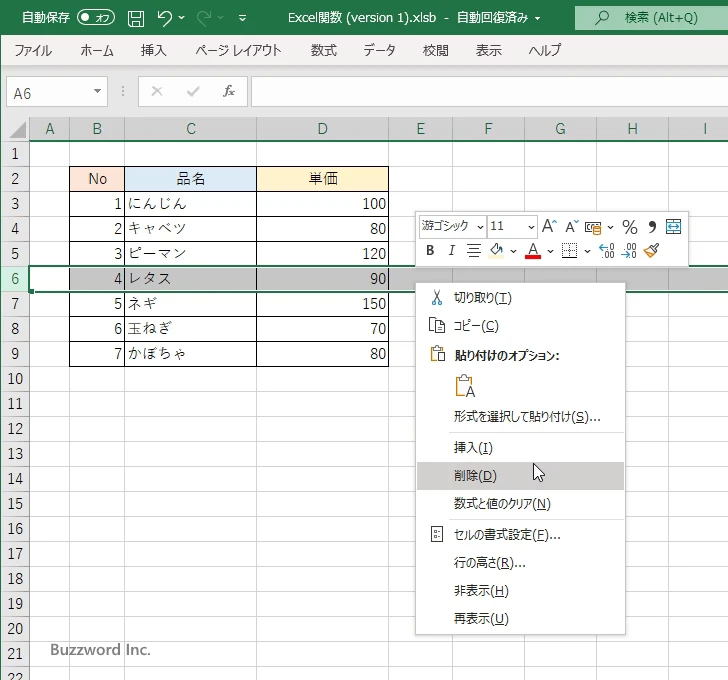
Task: Click the Decrease Decimal icon
Action: pyautogui.click(x=629, y=251)
